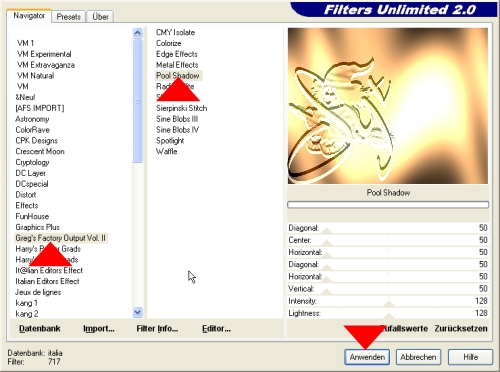
Task: Select Graphics Plus category
Action: (37, 227)
